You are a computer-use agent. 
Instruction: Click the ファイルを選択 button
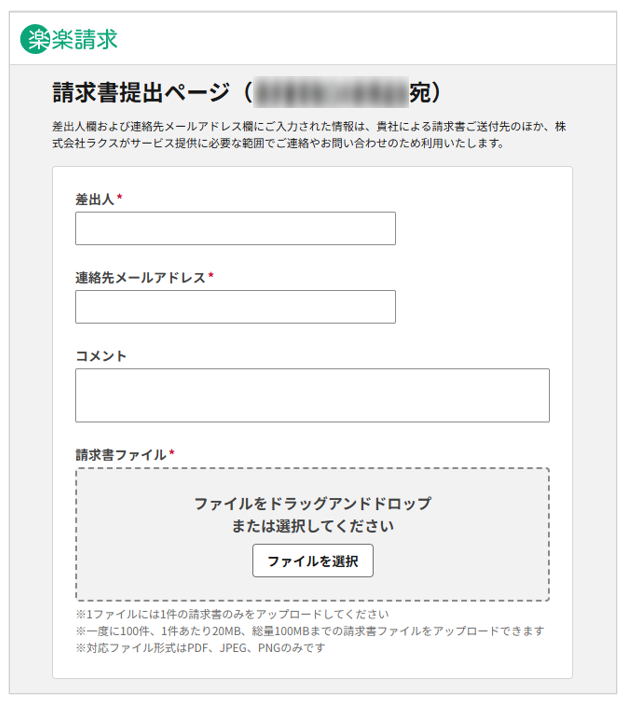[313, 561]
